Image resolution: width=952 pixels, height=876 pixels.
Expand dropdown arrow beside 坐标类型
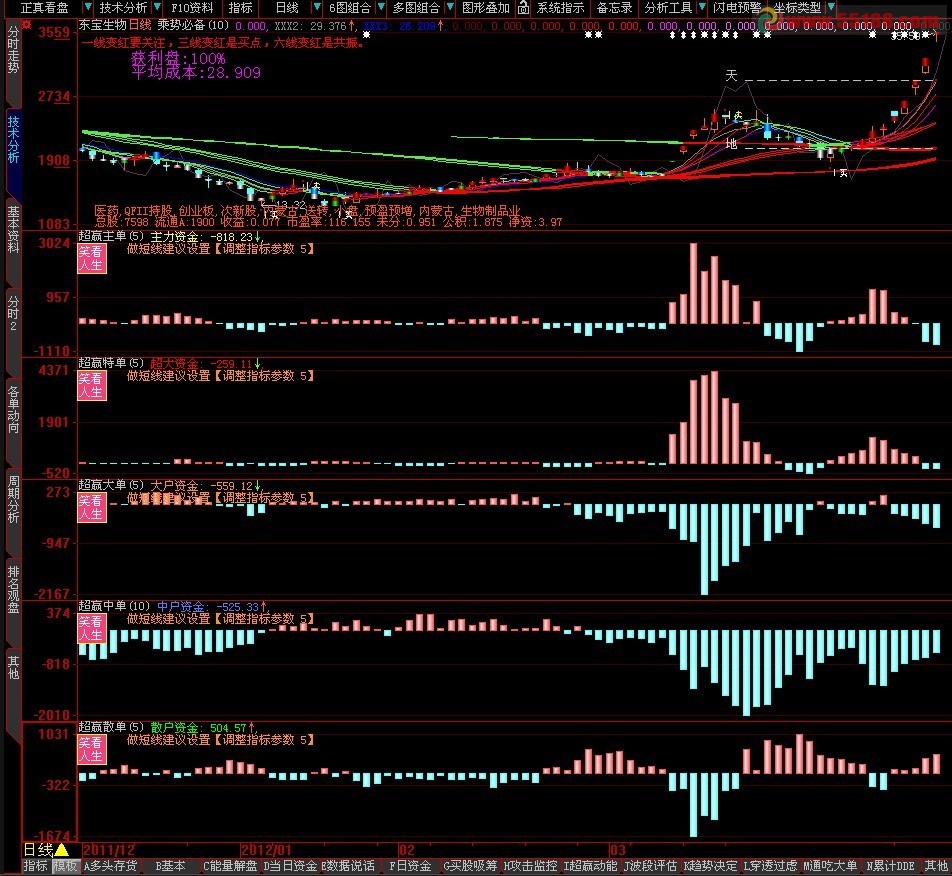tap(831, 7)
